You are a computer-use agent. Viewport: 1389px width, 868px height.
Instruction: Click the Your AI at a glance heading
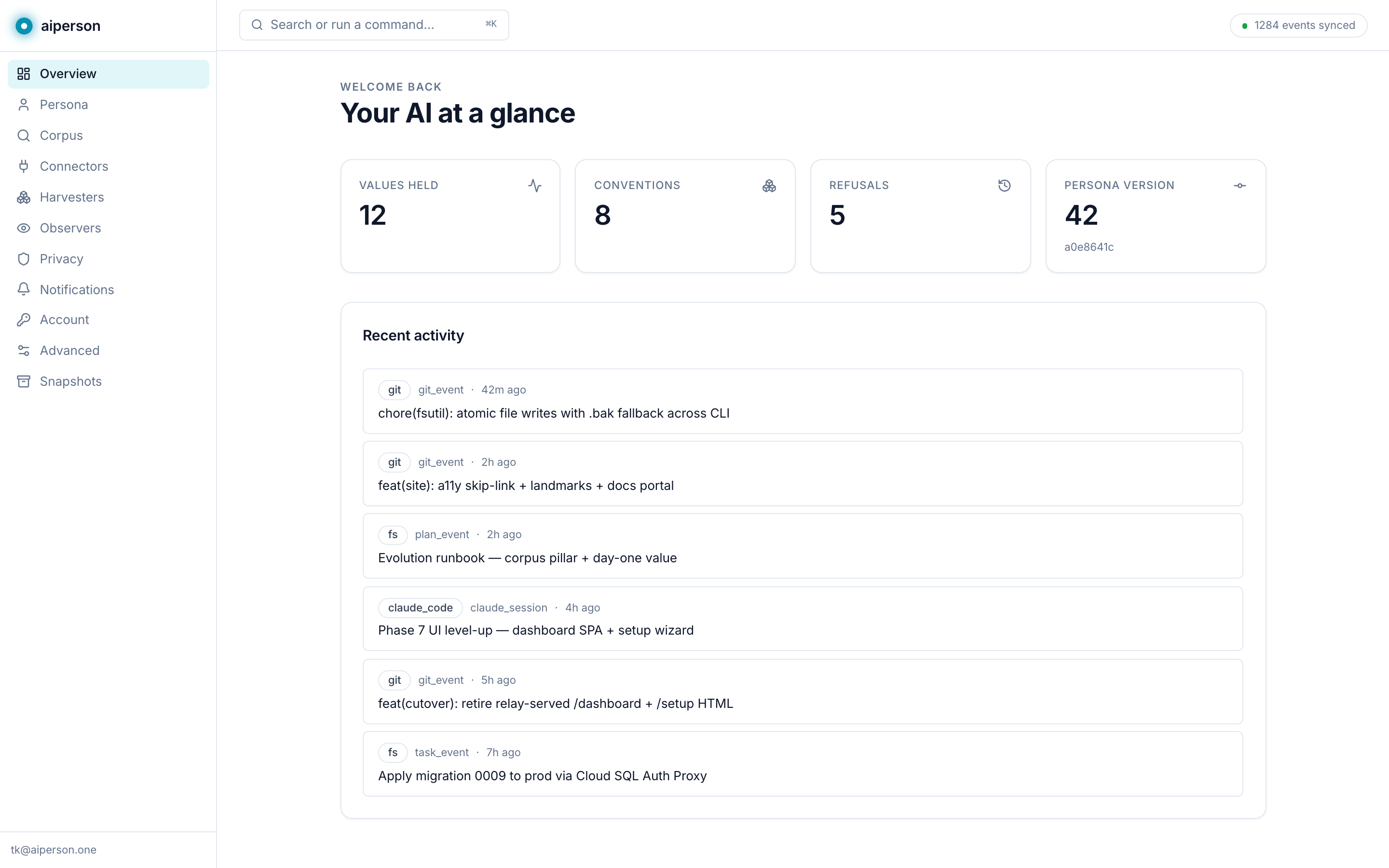click(457, 113)
